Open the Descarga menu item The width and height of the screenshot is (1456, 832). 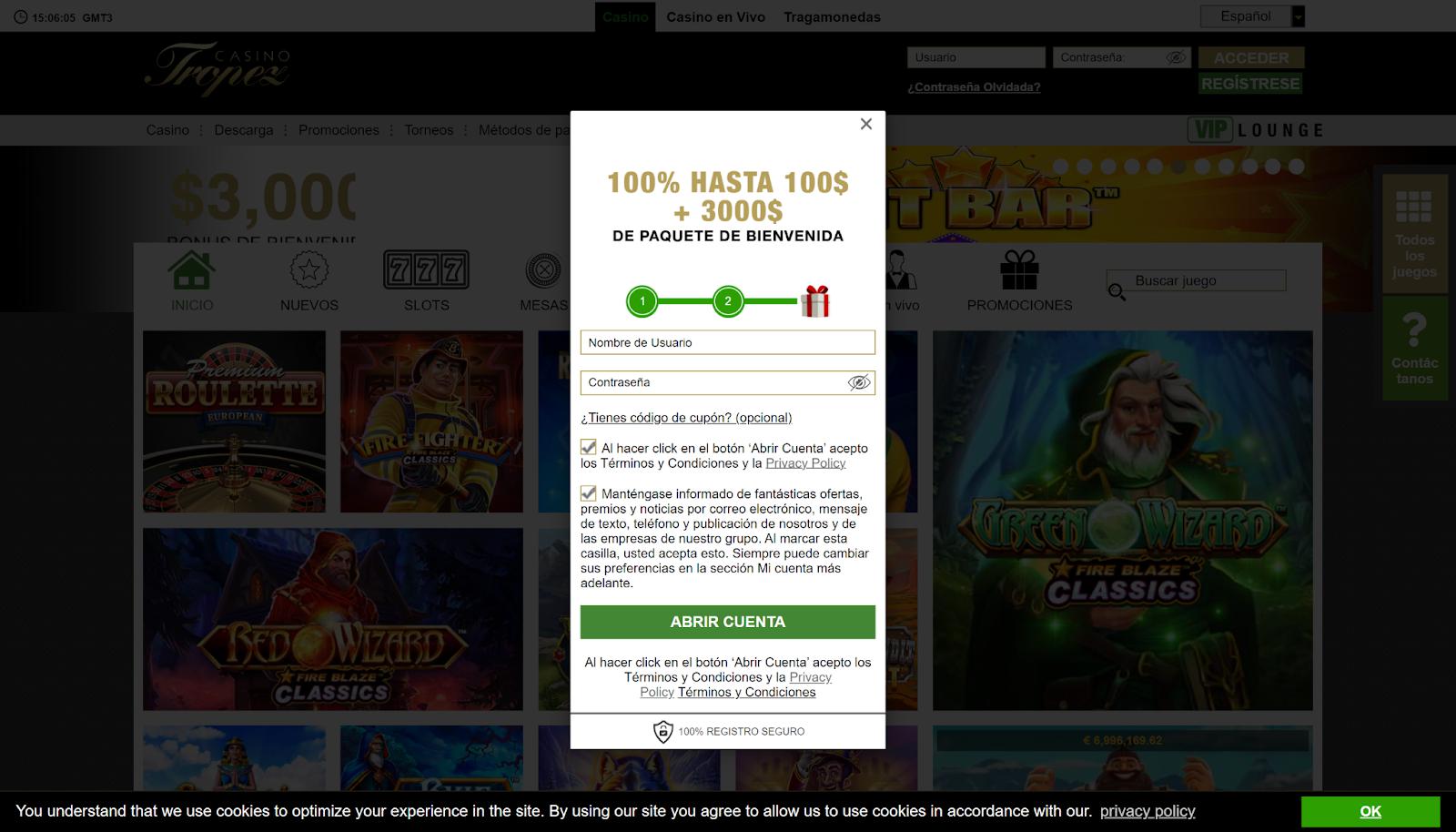[243, 130]
